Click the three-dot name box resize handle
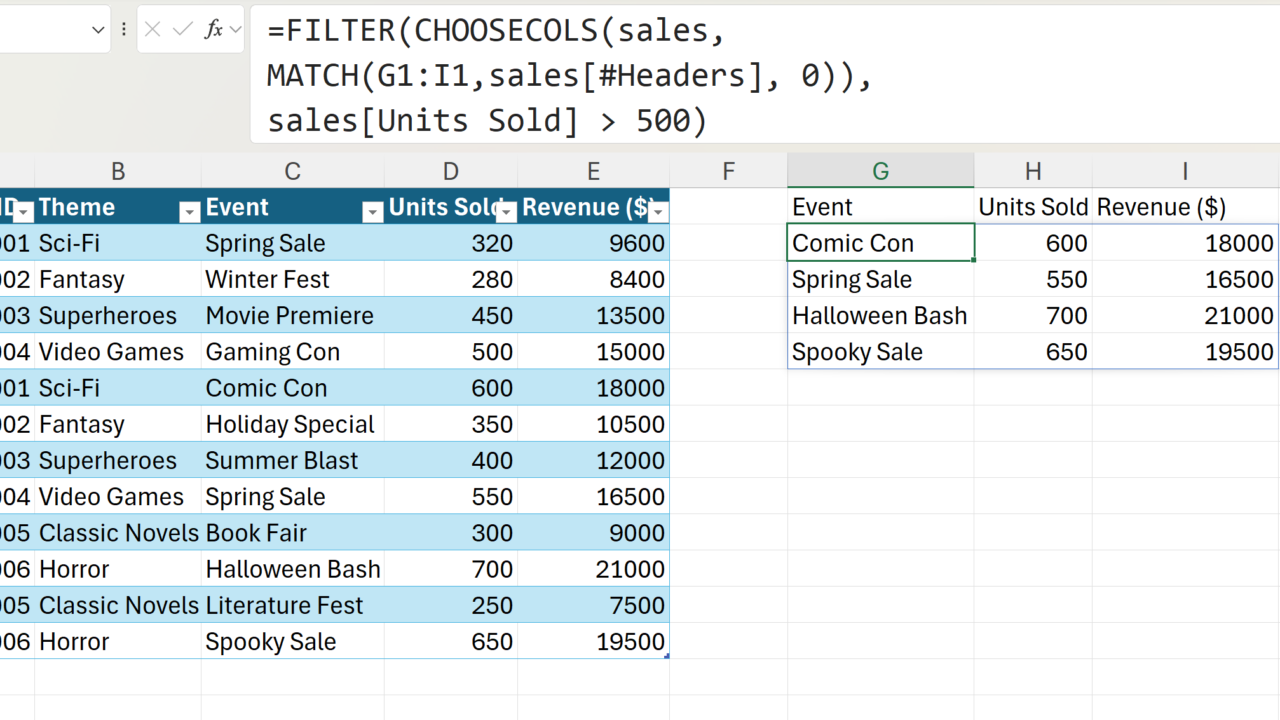This screenshot has height=720, width=1280. point(124,30)
